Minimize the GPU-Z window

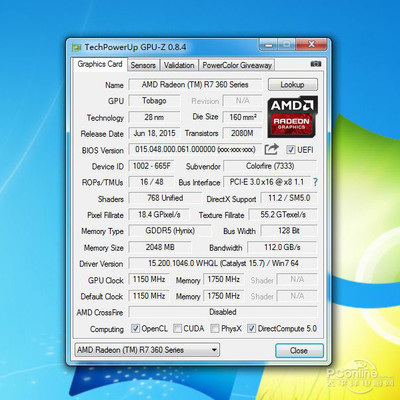tap(268, 45)
